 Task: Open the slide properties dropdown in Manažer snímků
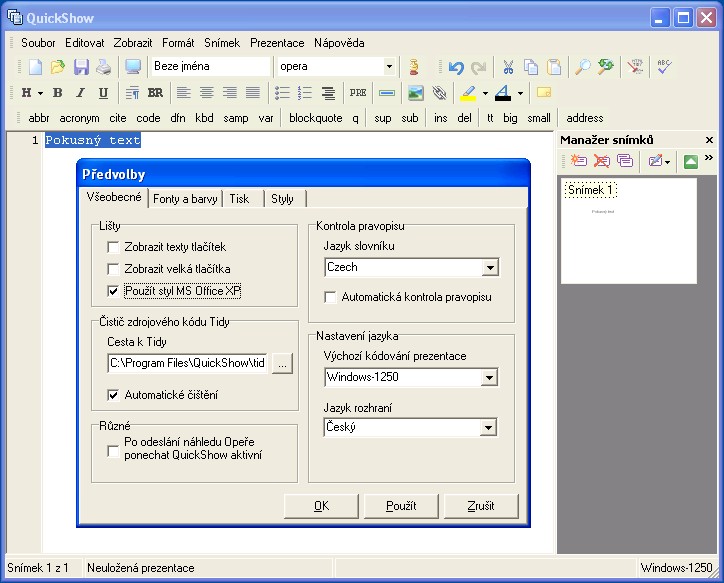click(668, 162)
